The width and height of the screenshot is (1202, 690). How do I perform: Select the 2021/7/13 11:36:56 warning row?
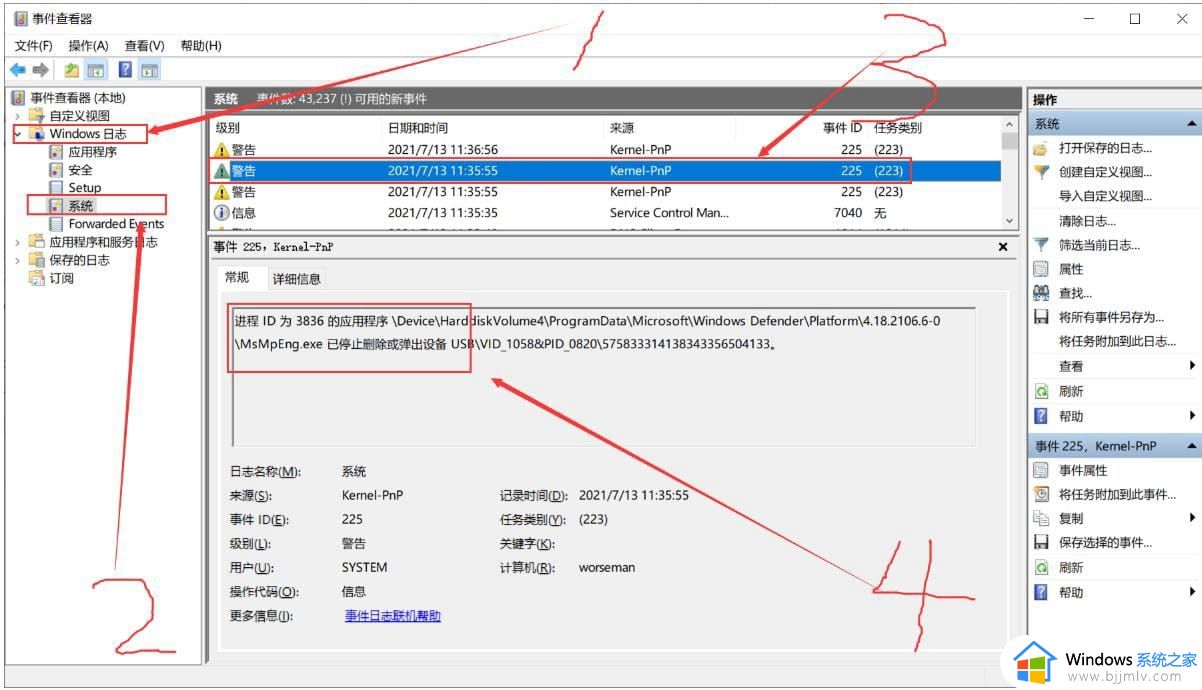tap(606, 150)
